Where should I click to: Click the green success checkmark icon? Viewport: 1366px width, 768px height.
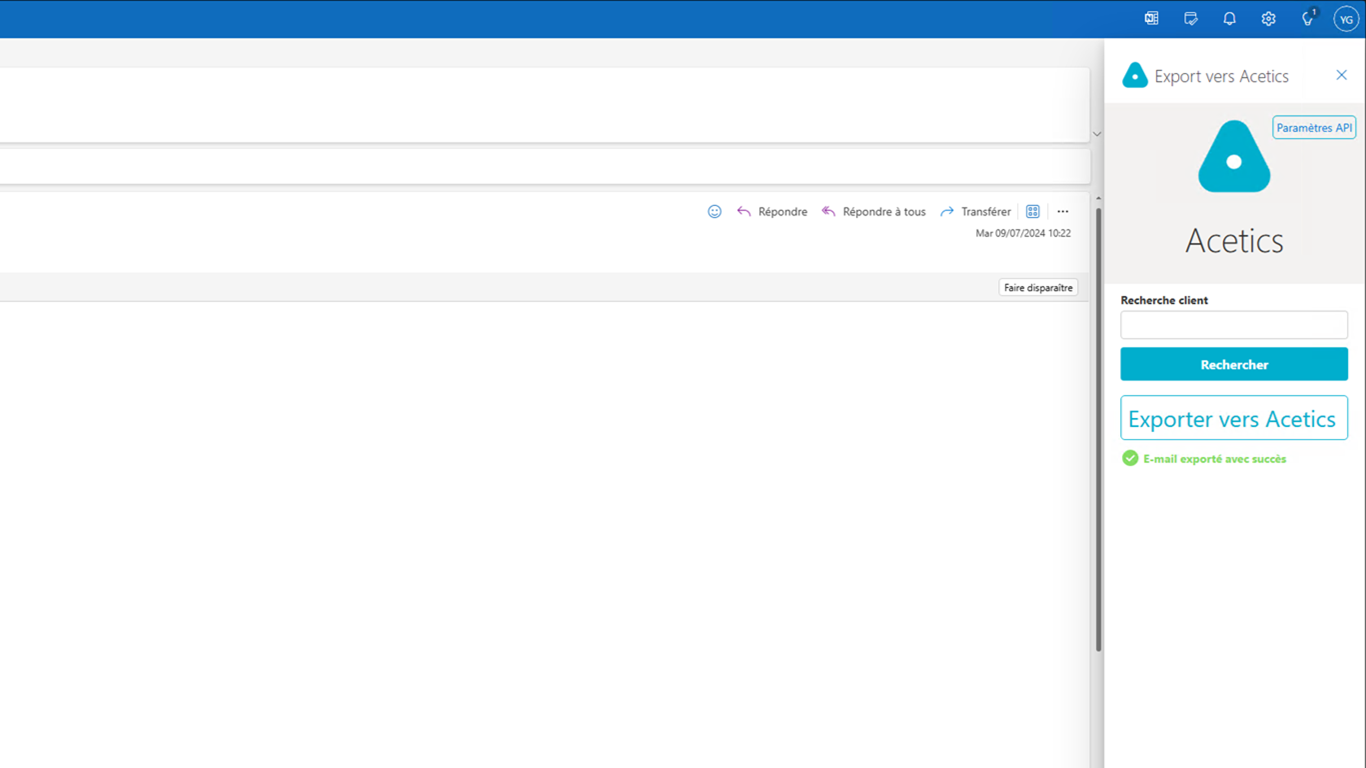point(1130,458)
